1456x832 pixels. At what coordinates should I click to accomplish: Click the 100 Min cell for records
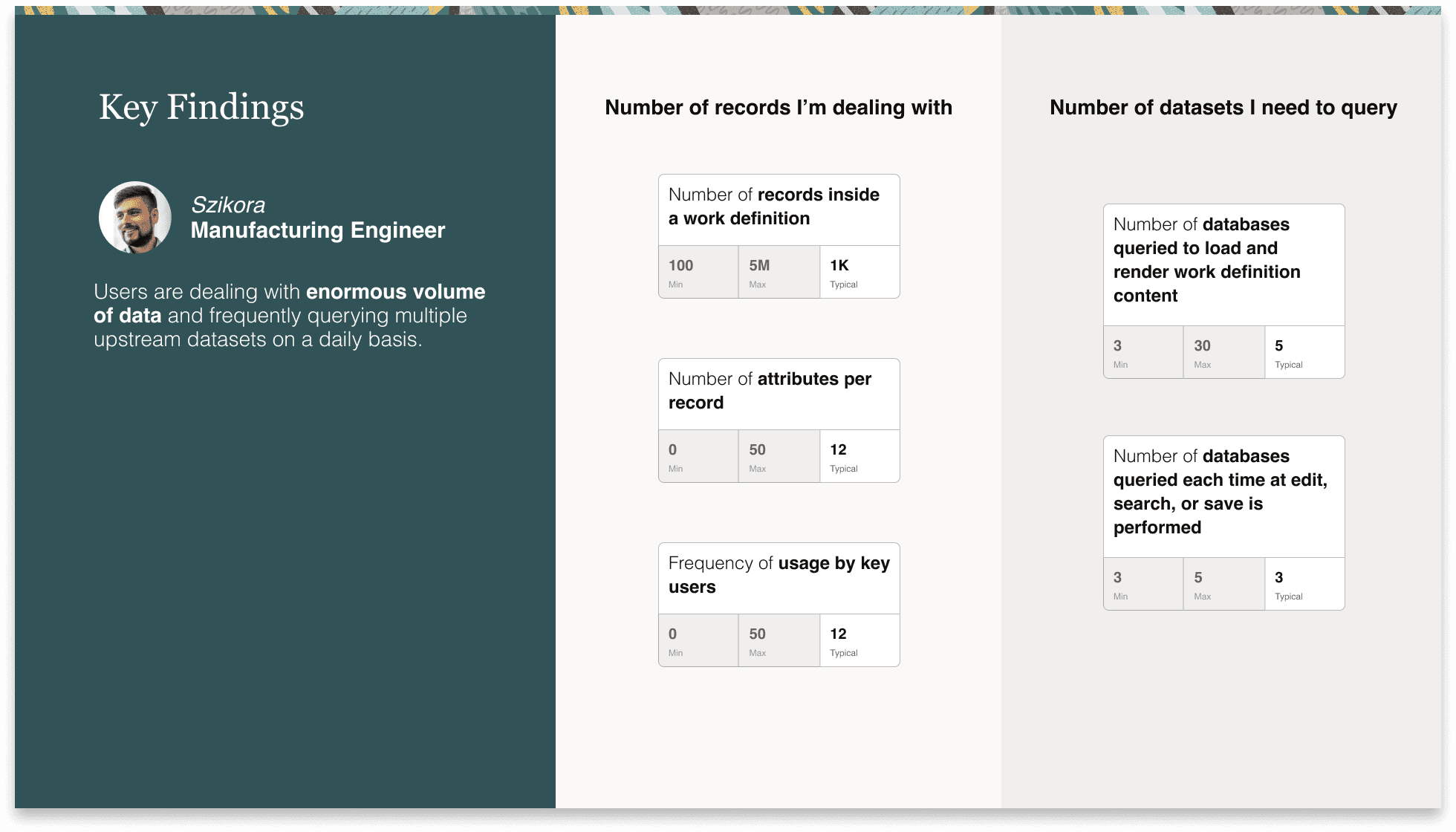tap(698, 273)
